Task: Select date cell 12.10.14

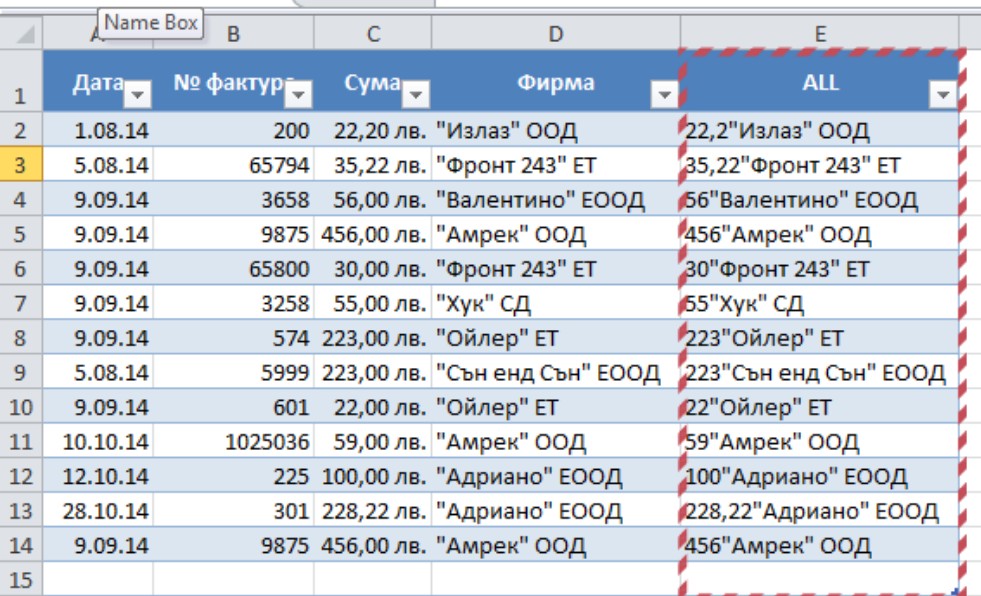Action: [98, 476]
